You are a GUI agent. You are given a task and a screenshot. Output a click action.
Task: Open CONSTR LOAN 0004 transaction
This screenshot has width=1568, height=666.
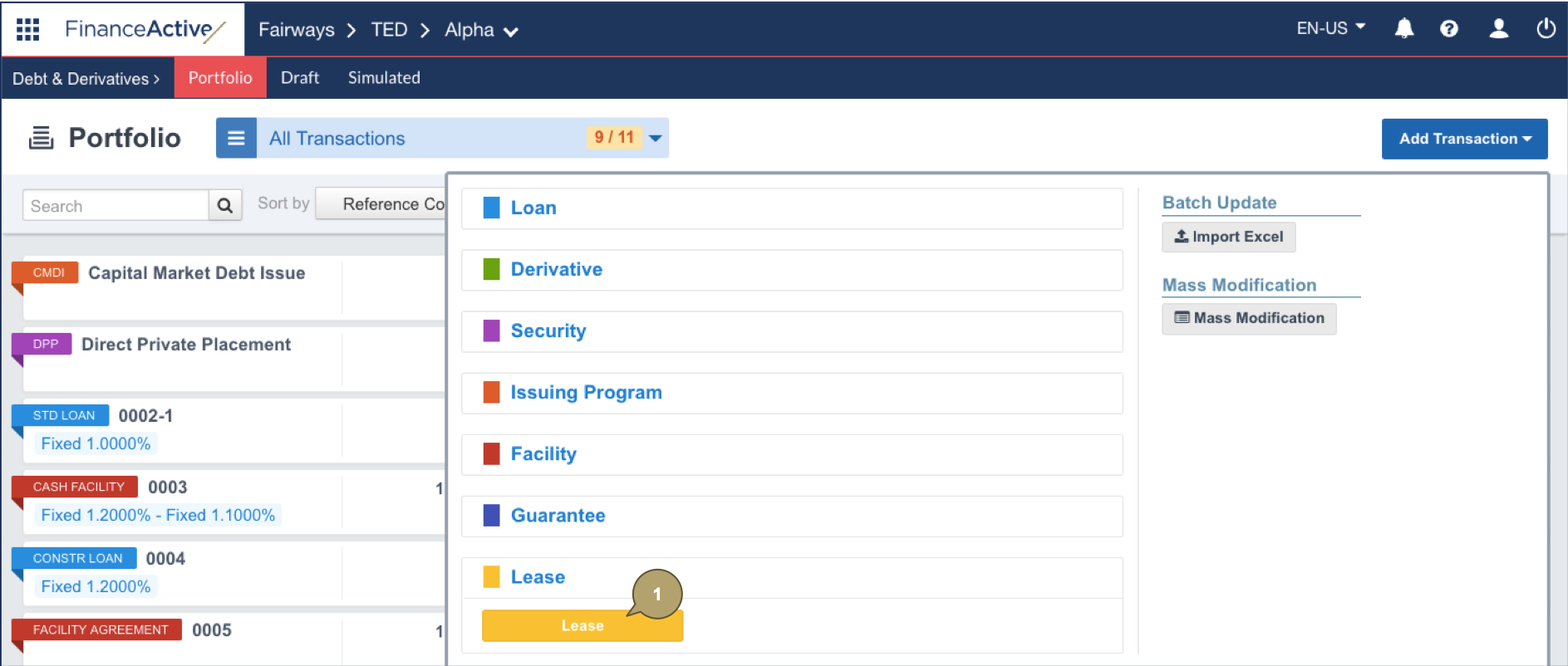(165, 559)
